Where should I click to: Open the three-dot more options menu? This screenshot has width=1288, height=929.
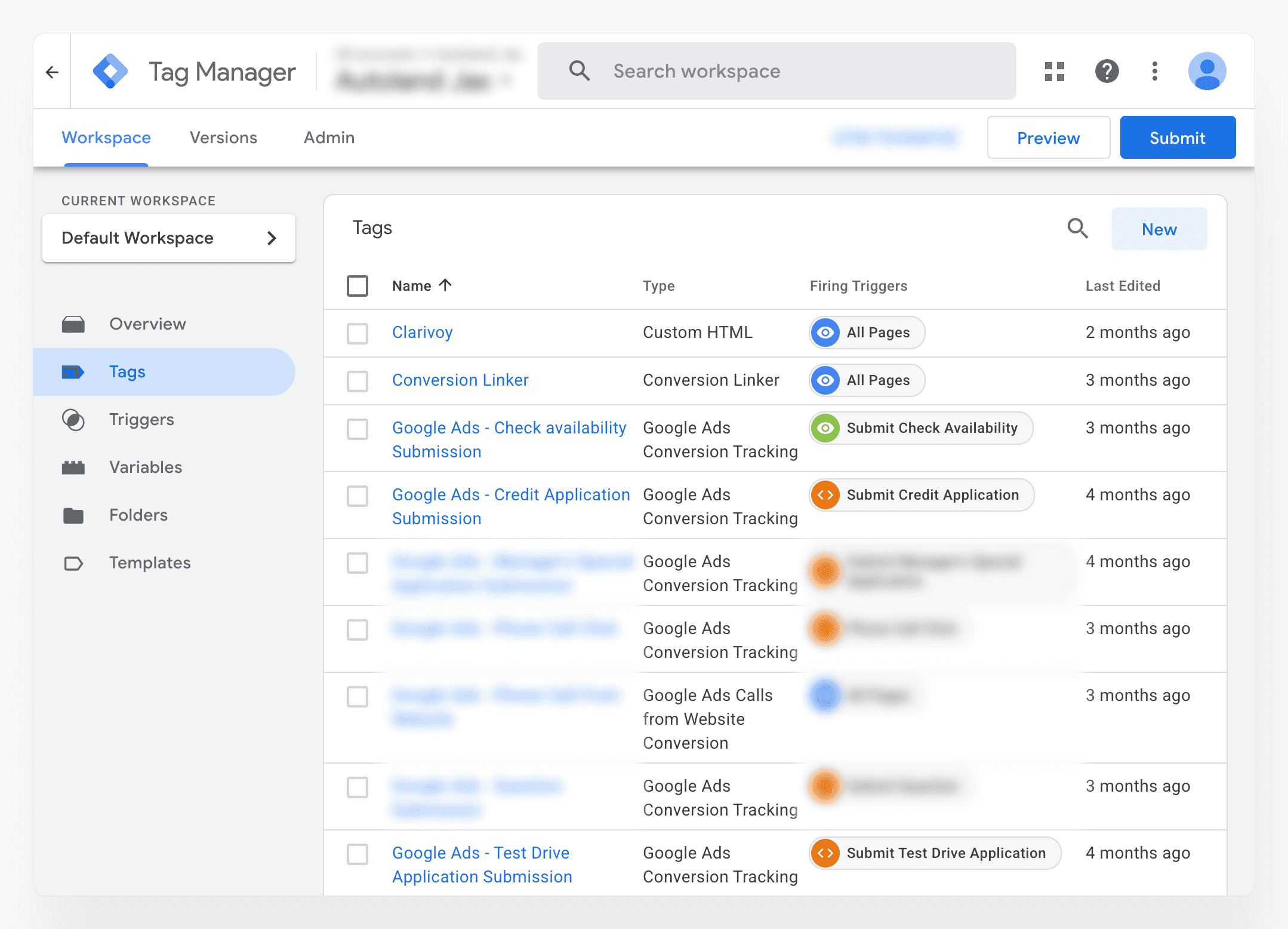(x=1154, y=71)
